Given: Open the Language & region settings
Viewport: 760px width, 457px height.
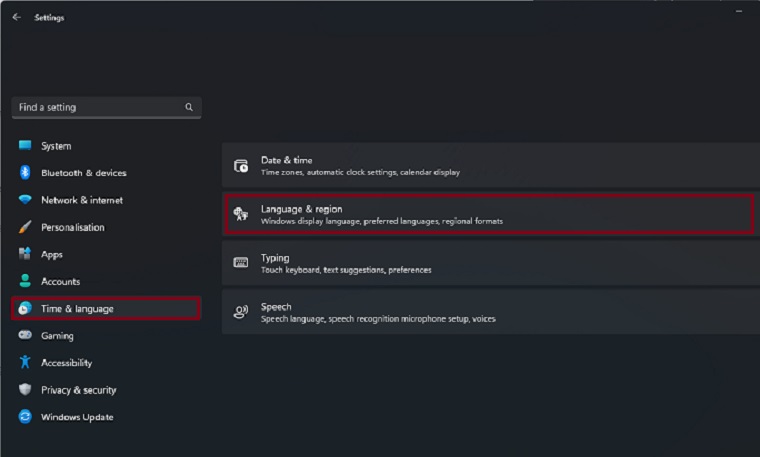Looking at the screenshot, I should (x=489, y=214).
